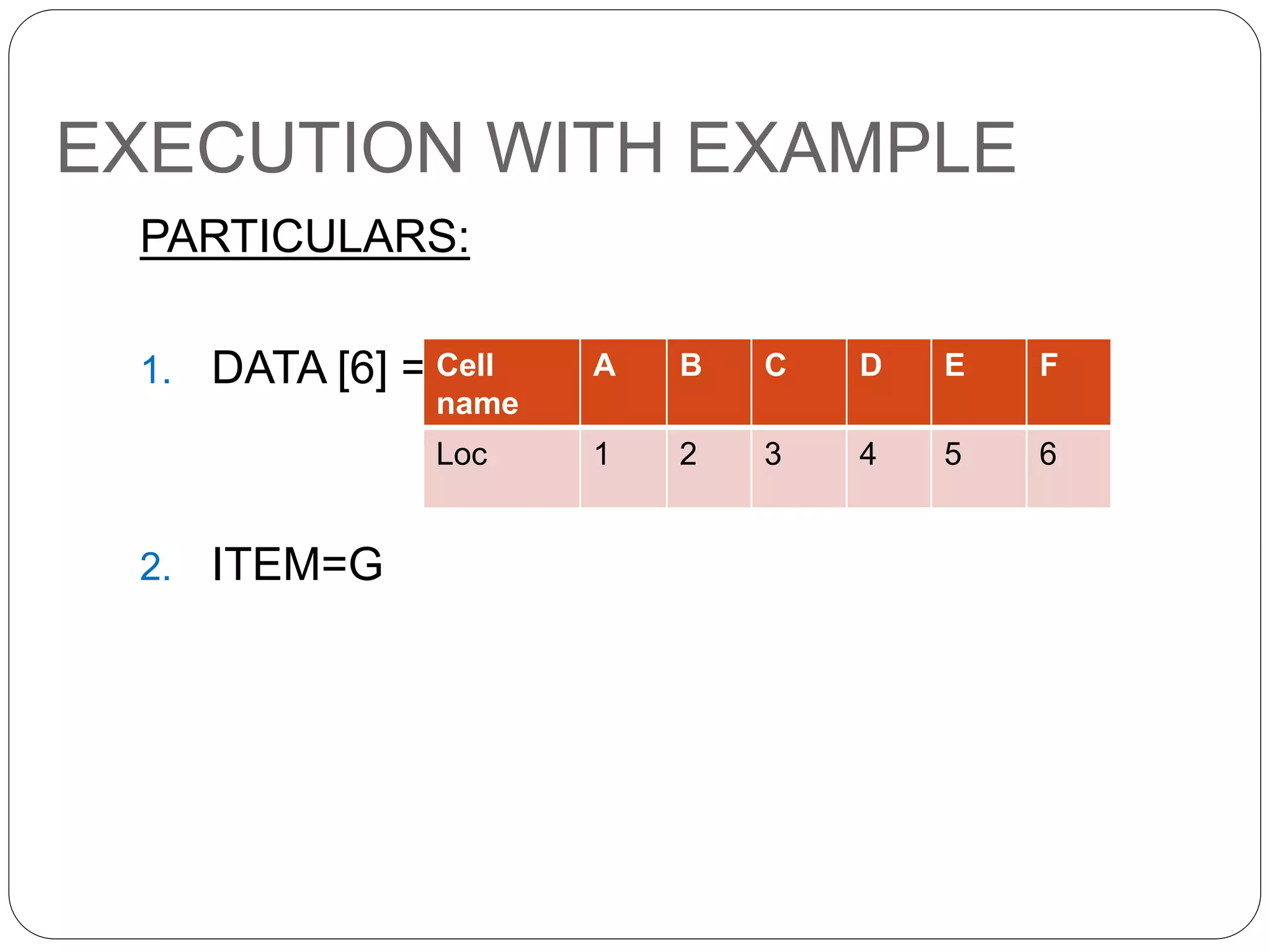Viewport: 1270px width, 952px height.
Task: Click header cell E
Action: [x=979, y=382]
